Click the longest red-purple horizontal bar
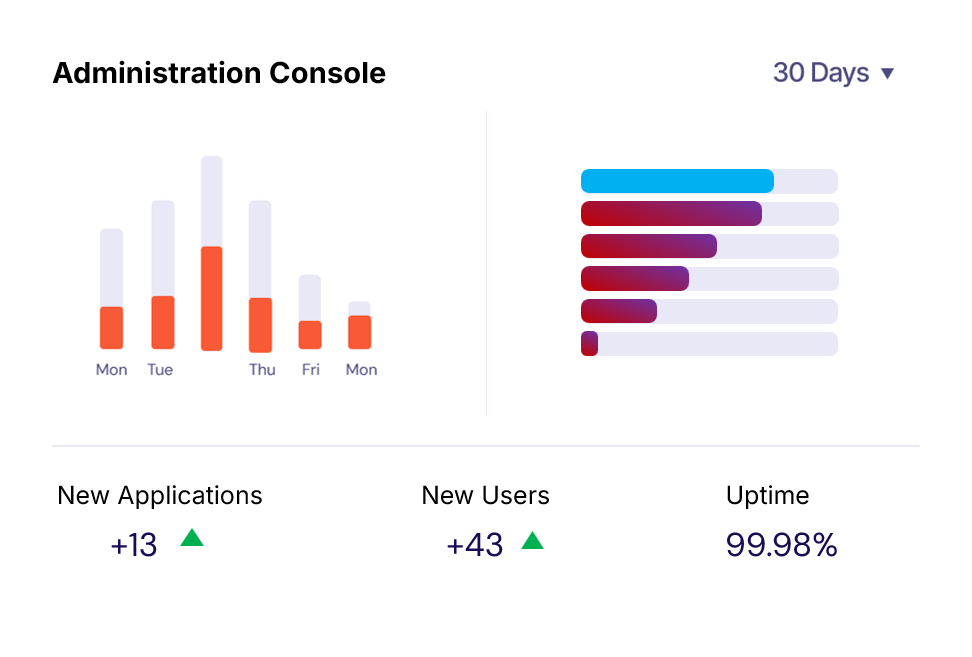This screenshot has width=972, height=657. [671, 214]
